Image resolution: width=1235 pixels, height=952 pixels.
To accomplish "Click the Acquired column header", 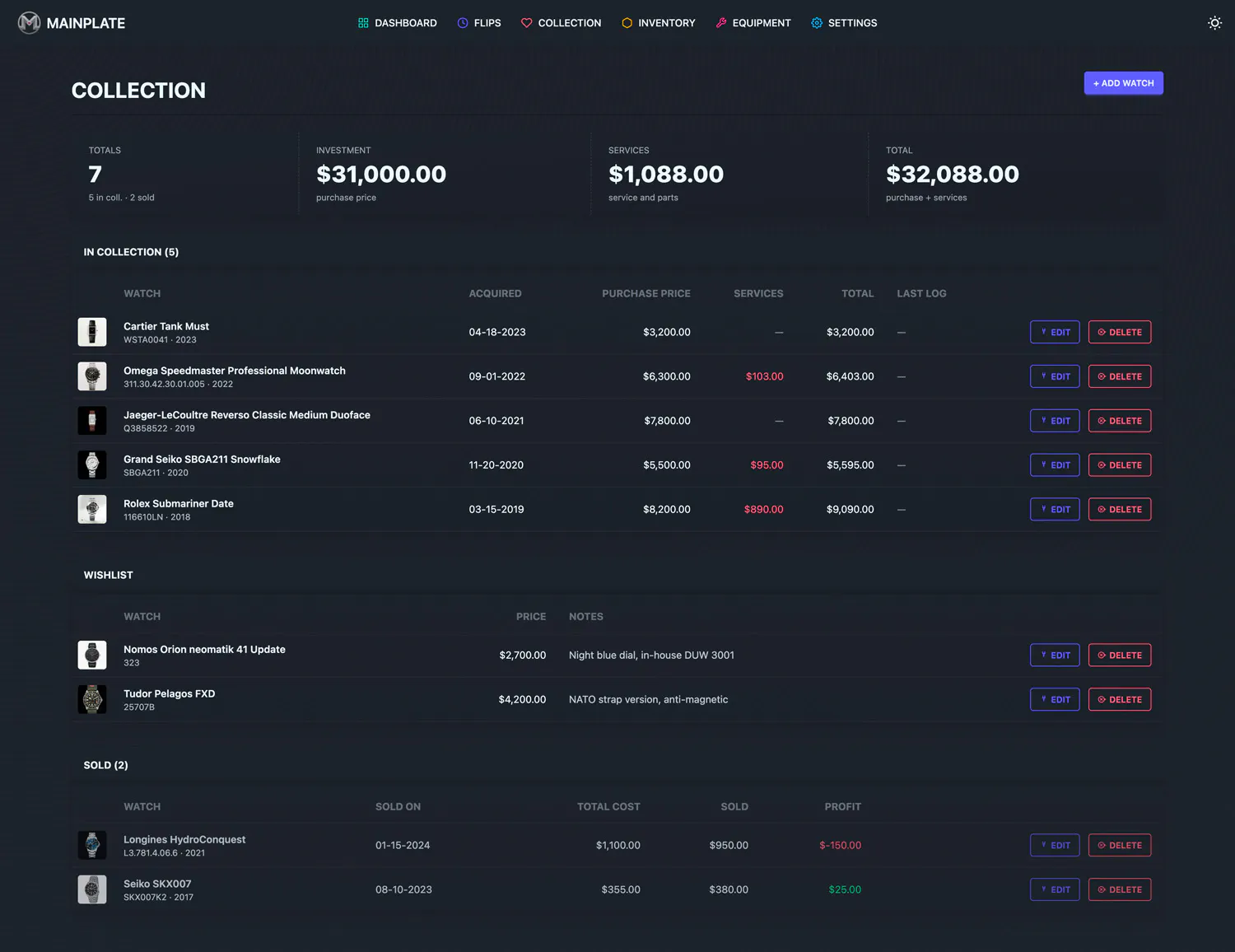I will (x=496, y=294).
